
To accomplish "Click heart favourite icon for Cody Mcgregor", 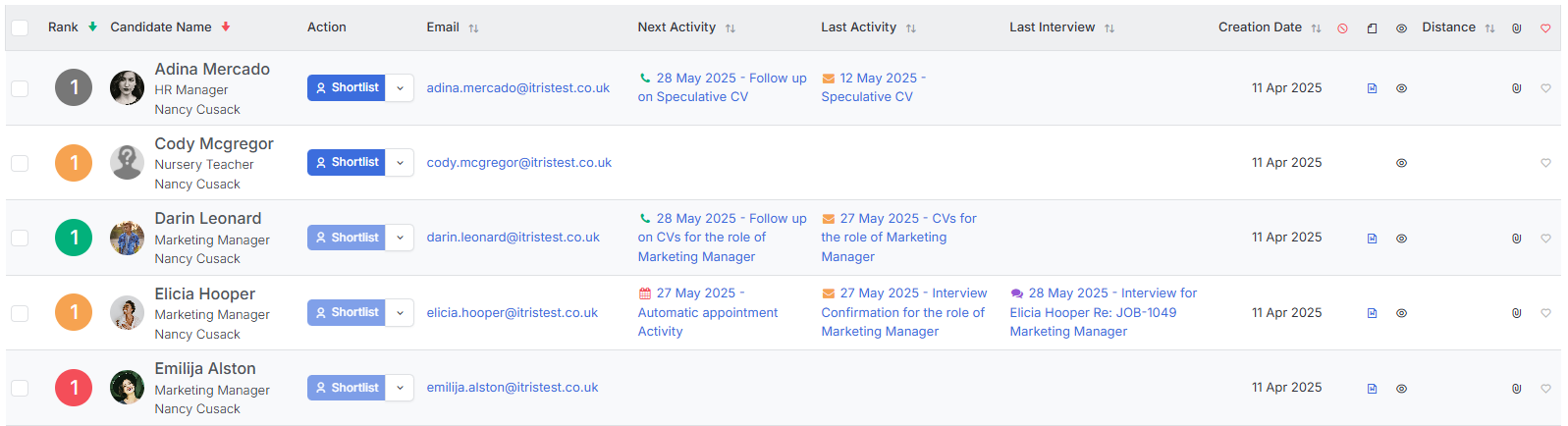I will click(x=1545, y=163).
